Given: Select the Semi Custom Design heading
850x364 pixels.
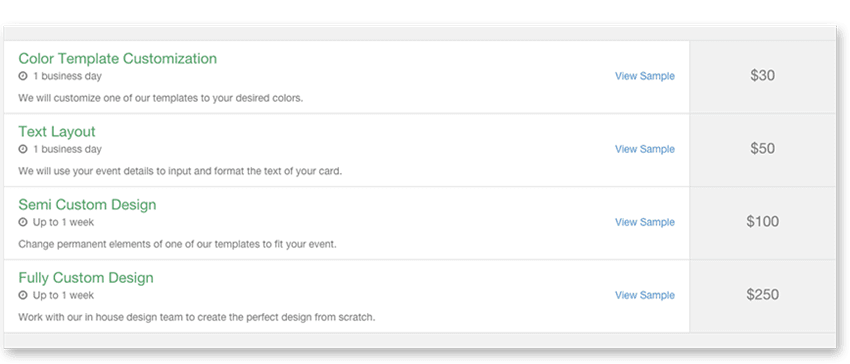Looking at the screenshot, I should tap(87, 205).
